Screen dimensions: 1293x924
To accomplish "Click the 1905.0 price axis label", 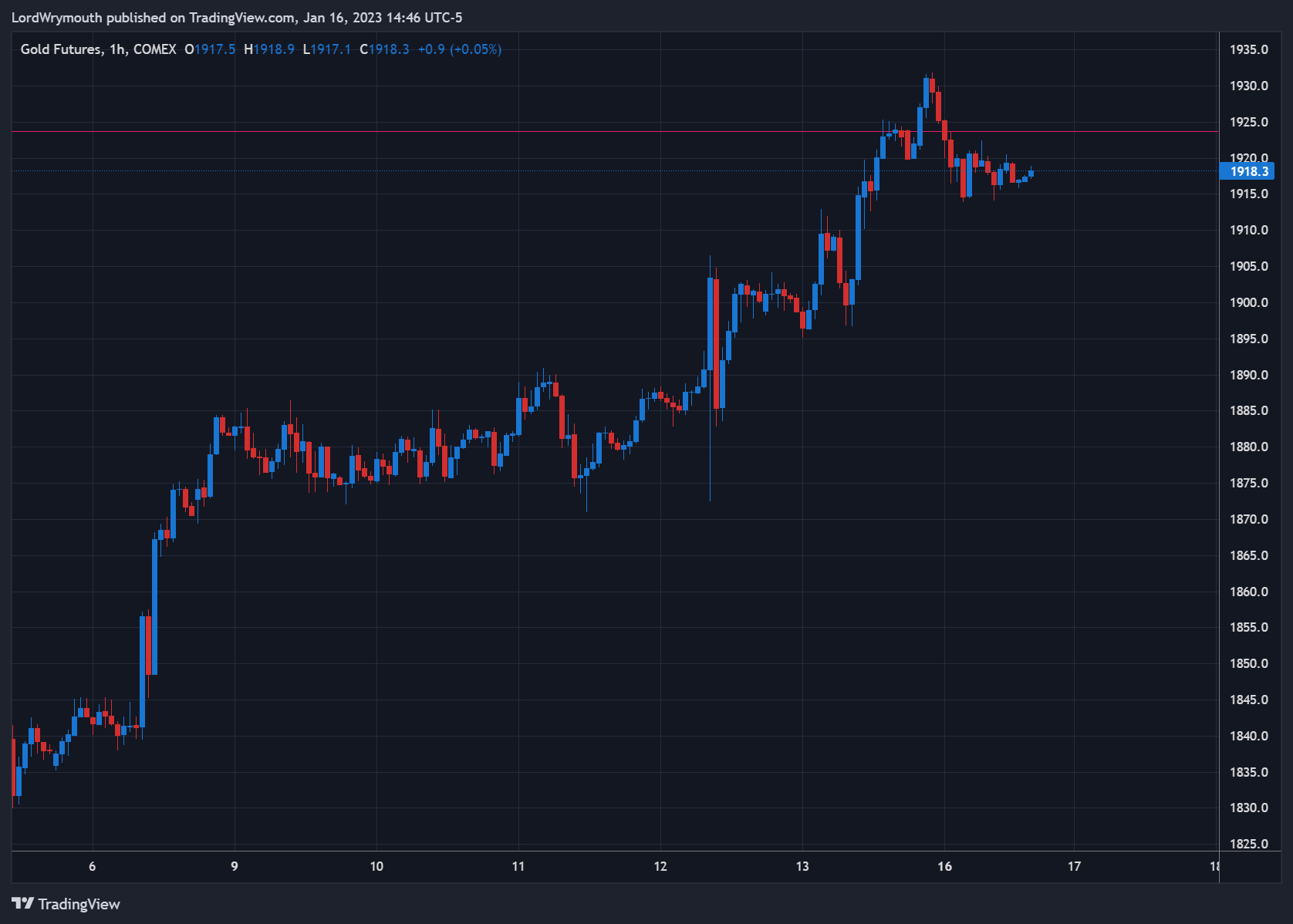I will 1249,266.
